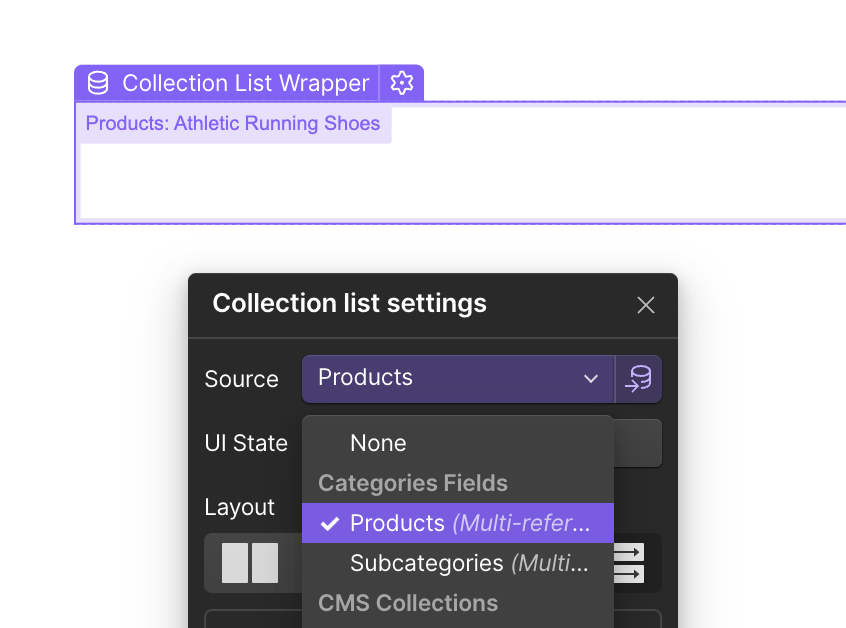Click the checkmark beside Products option
Image resolution: width=846 pixels, height=628 pixels.
[x=330, y=523]
